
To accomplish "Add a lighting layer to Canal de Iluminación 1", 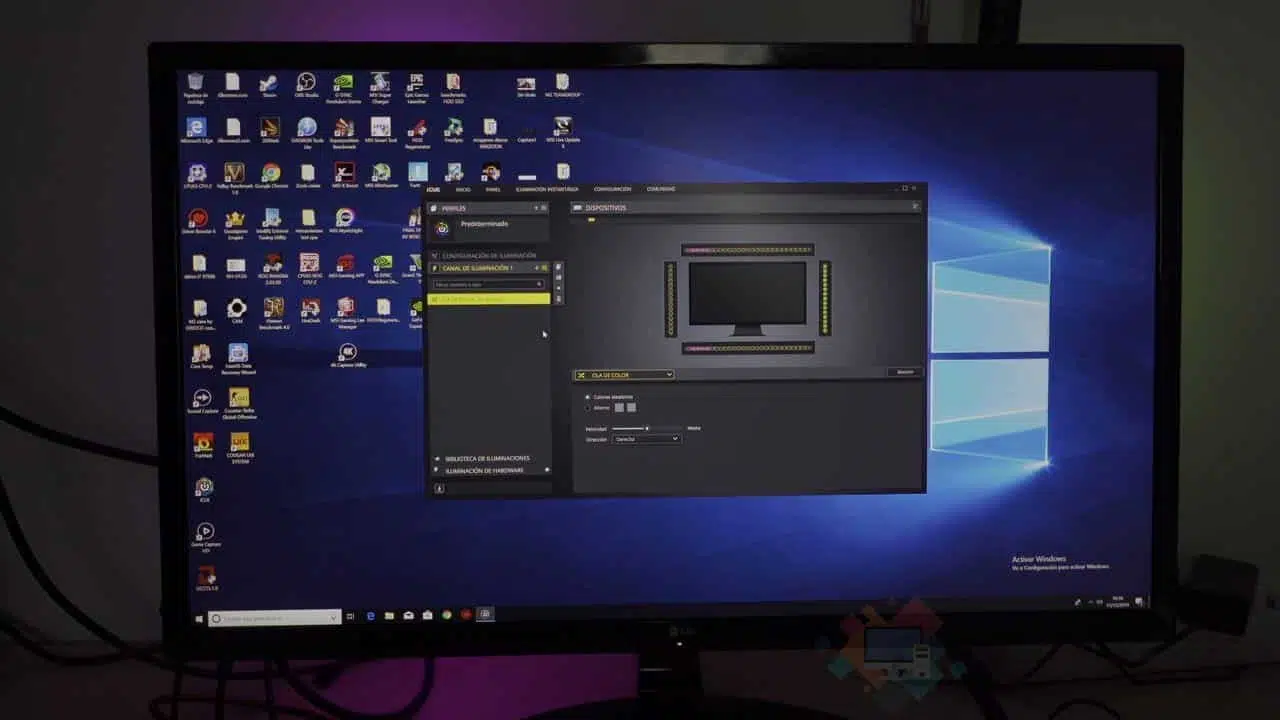I will (x=536, y=268).
